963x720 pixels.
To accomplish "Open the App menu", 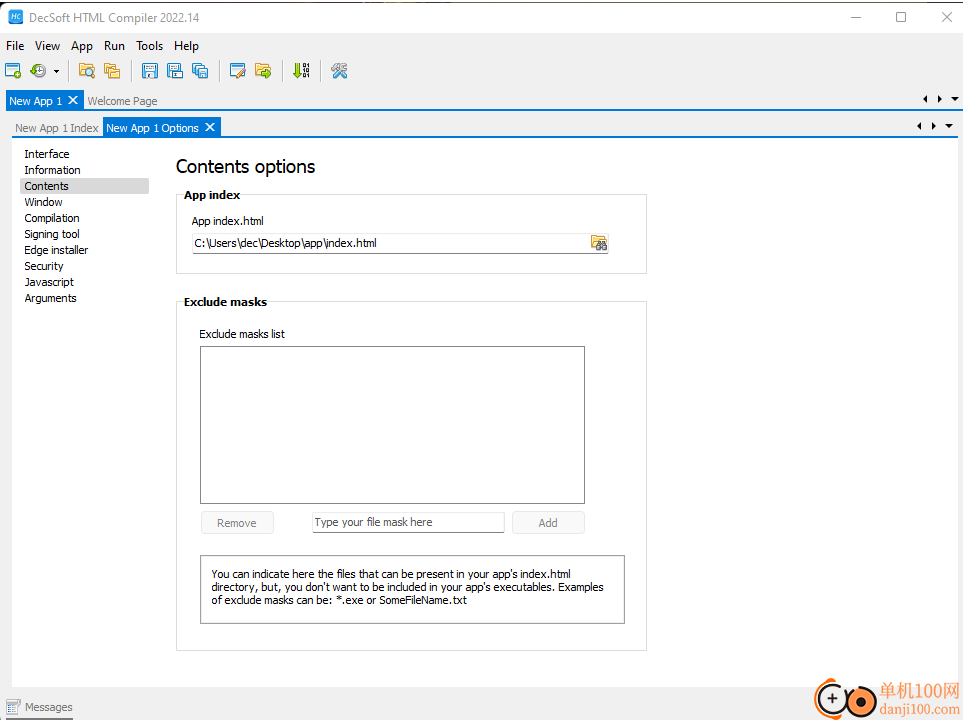I will [x=82, y=46].
